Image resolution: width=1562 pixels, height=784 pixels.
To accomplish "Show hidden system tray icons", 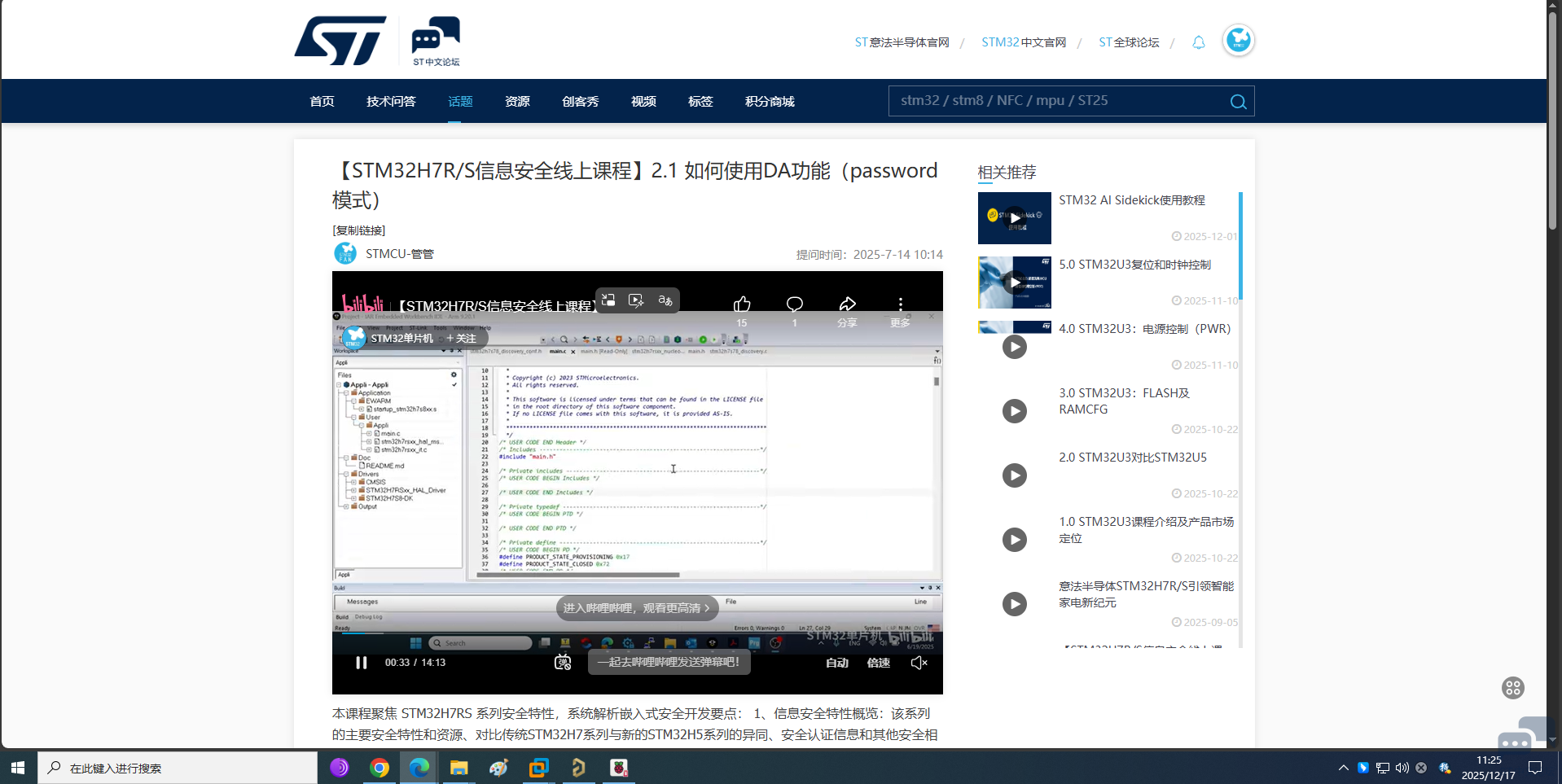I will [1343, 768].
